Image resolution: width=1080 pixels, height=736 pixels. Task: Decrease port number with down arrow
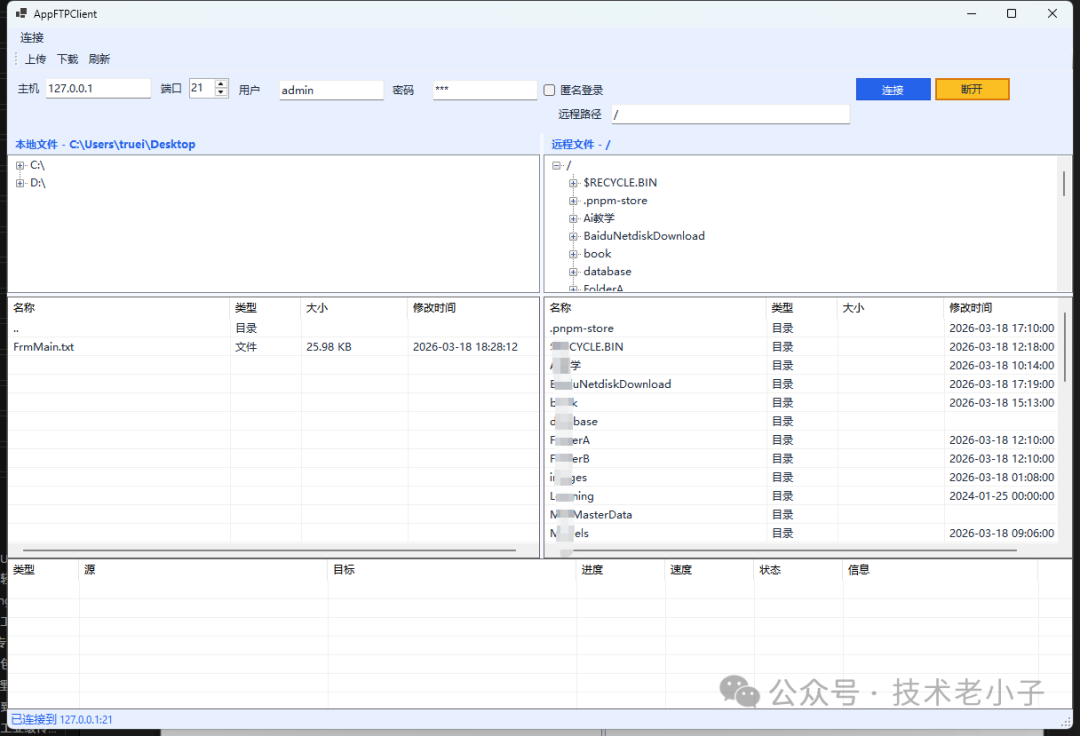click(x=221, y=93)
